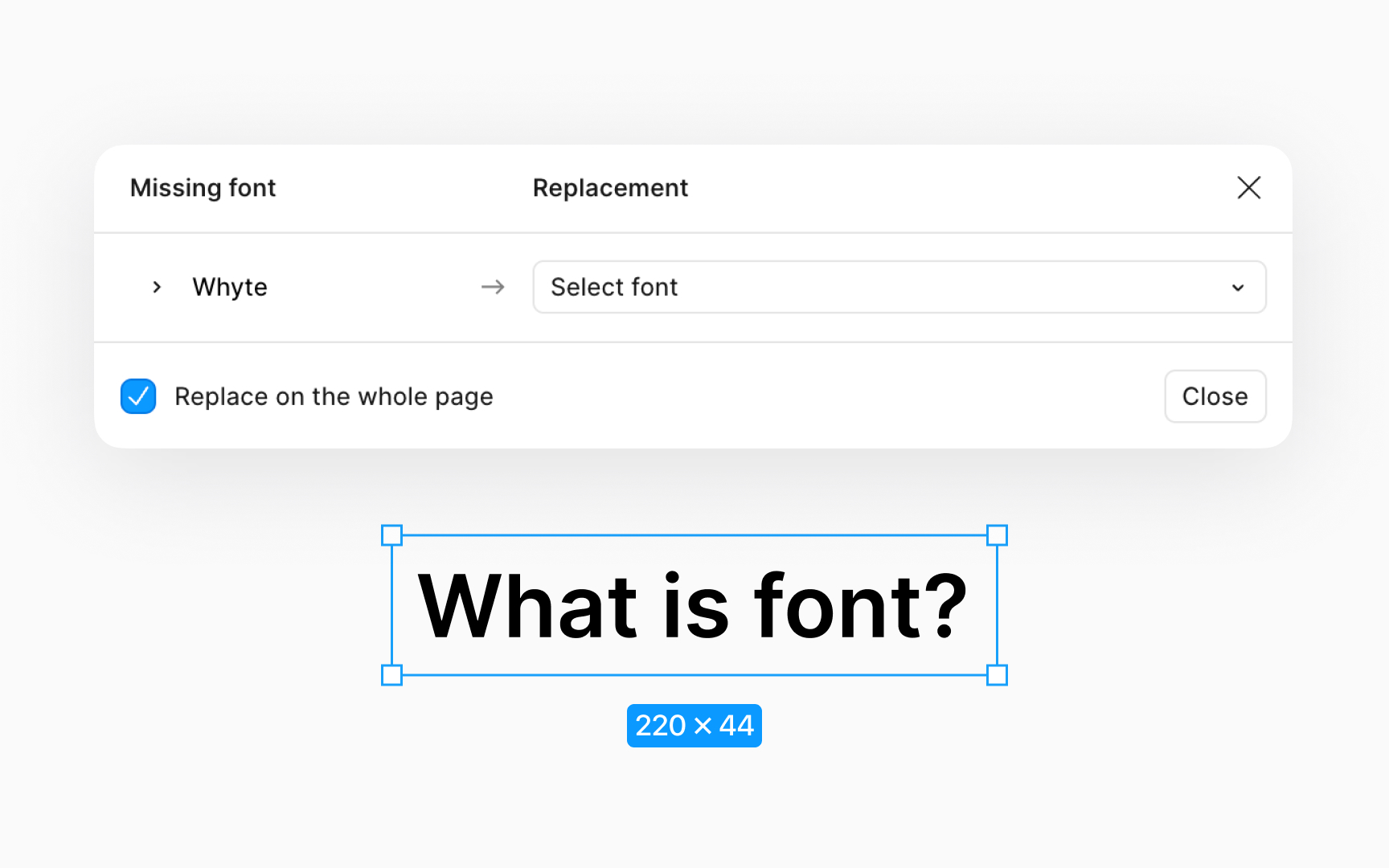
Task: Click the 220 × 44 dimension badge
Action: (694, 726)
